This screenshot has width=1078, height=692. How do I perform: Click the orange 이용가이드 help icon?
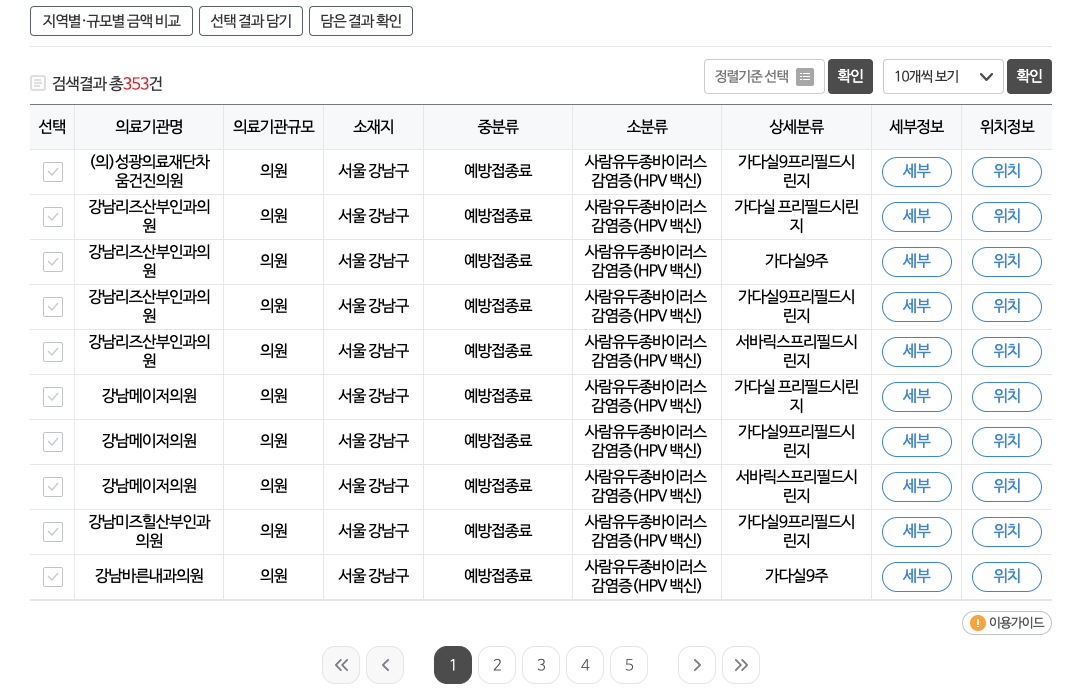(x=977, y=622)
